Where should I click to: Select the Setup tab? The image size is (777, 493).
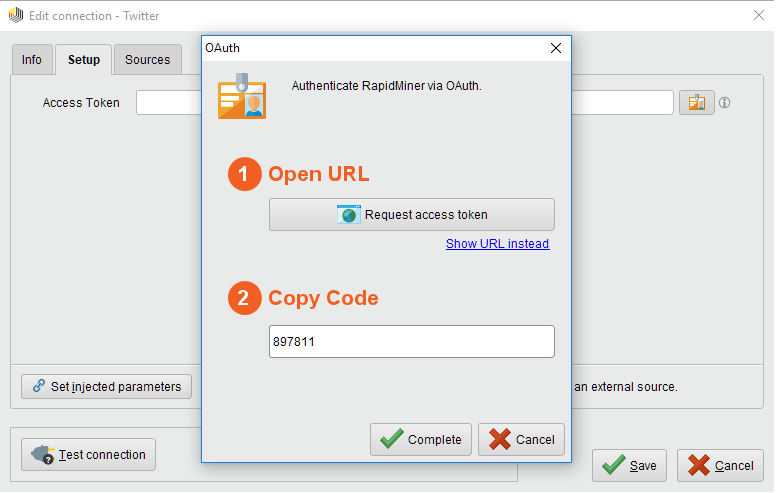tap(84, 60)
